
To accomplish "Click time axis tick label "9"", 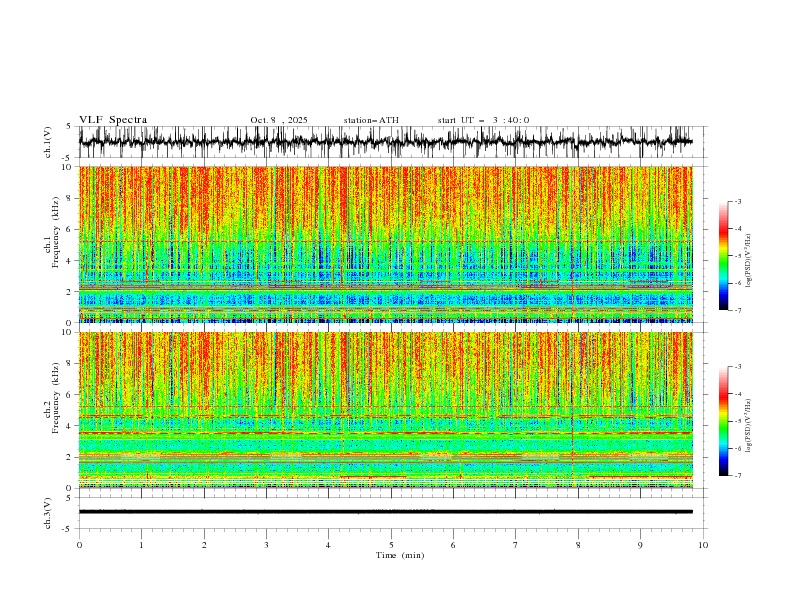I will 640,545.
